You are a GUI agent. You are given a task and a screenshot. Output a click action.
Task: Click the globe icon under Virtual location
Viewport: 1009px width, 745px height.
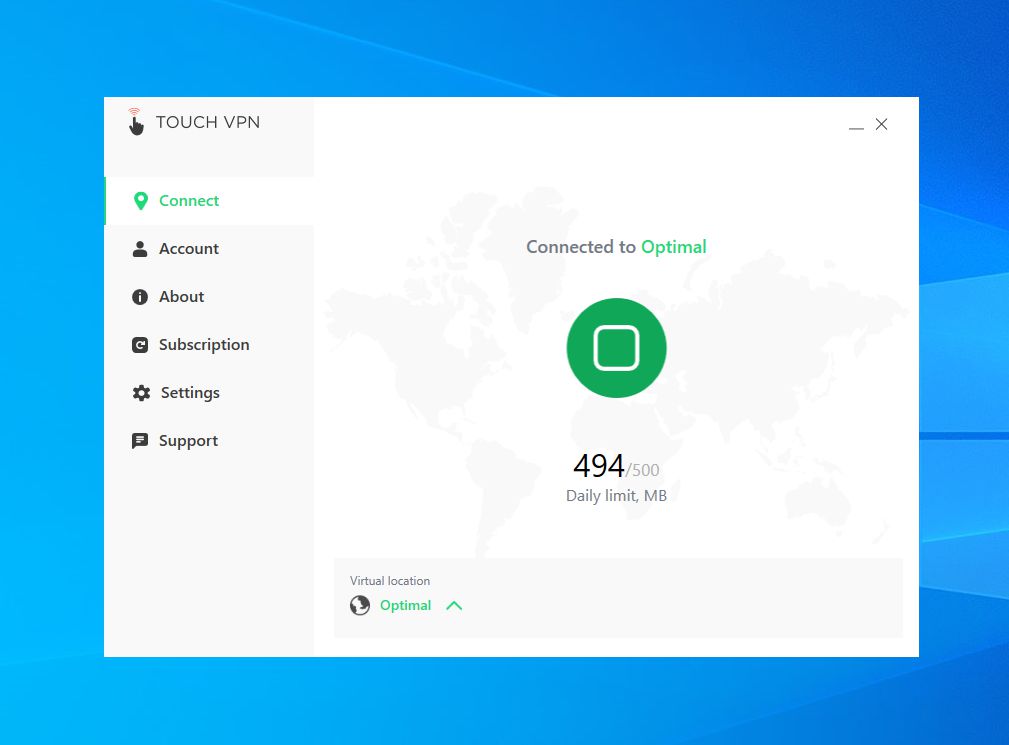pos(360,605)
